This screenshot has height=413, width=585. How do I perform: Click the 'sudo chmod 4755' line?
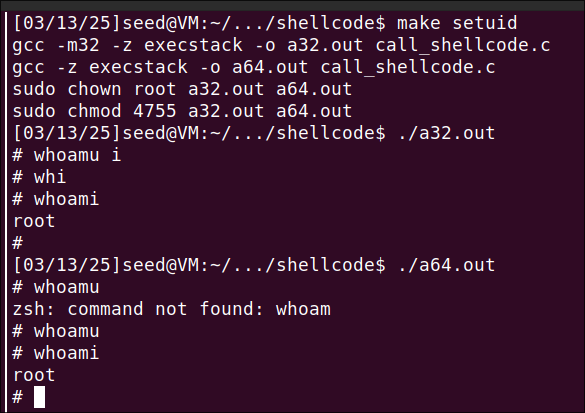tap(182, 111)
